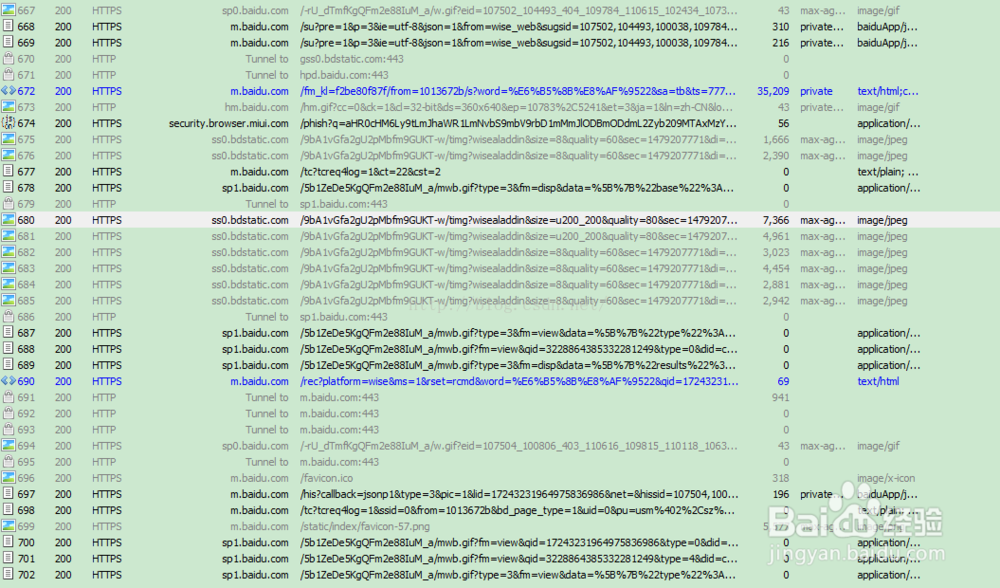This screenshot has width=1000, height=588.
Task: Select session number 701
Action: [x=26, y=559]
